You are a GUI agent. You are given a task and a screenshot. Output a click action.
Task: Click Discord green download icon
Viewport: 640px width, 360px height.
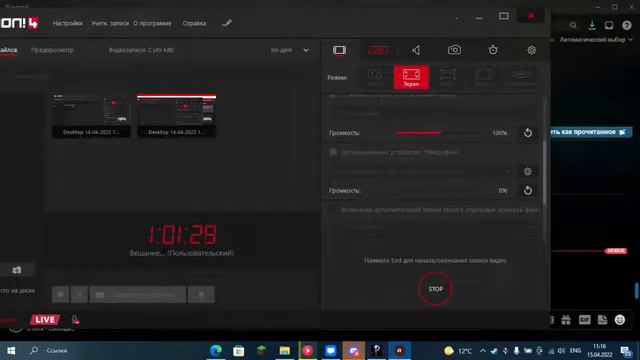click(592, 25)
